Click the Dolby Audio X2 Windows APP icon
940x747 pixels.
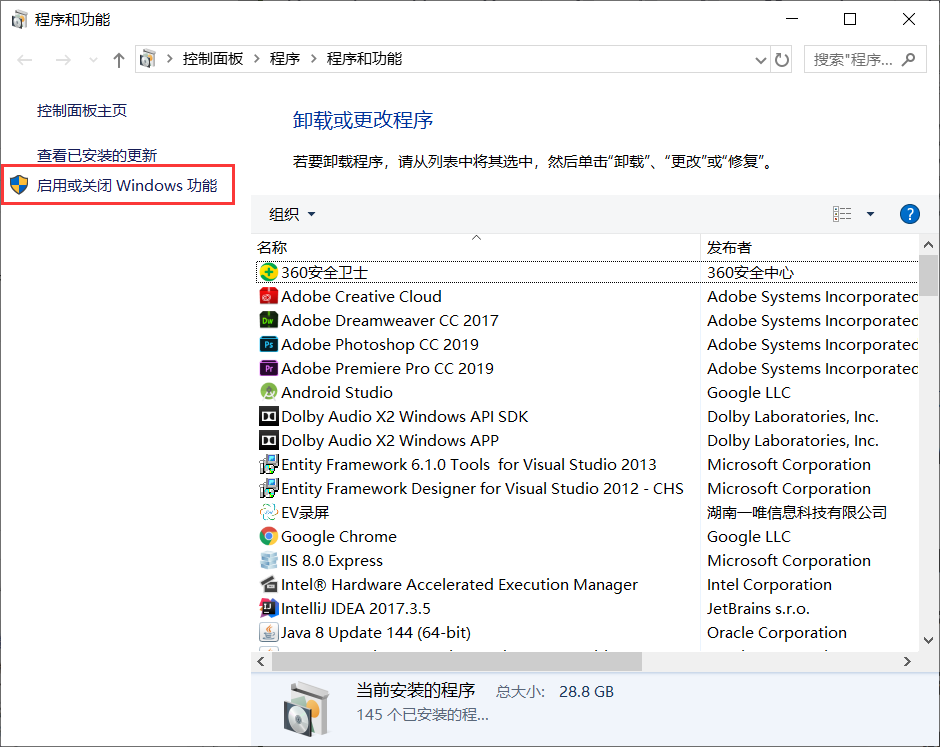268,440
